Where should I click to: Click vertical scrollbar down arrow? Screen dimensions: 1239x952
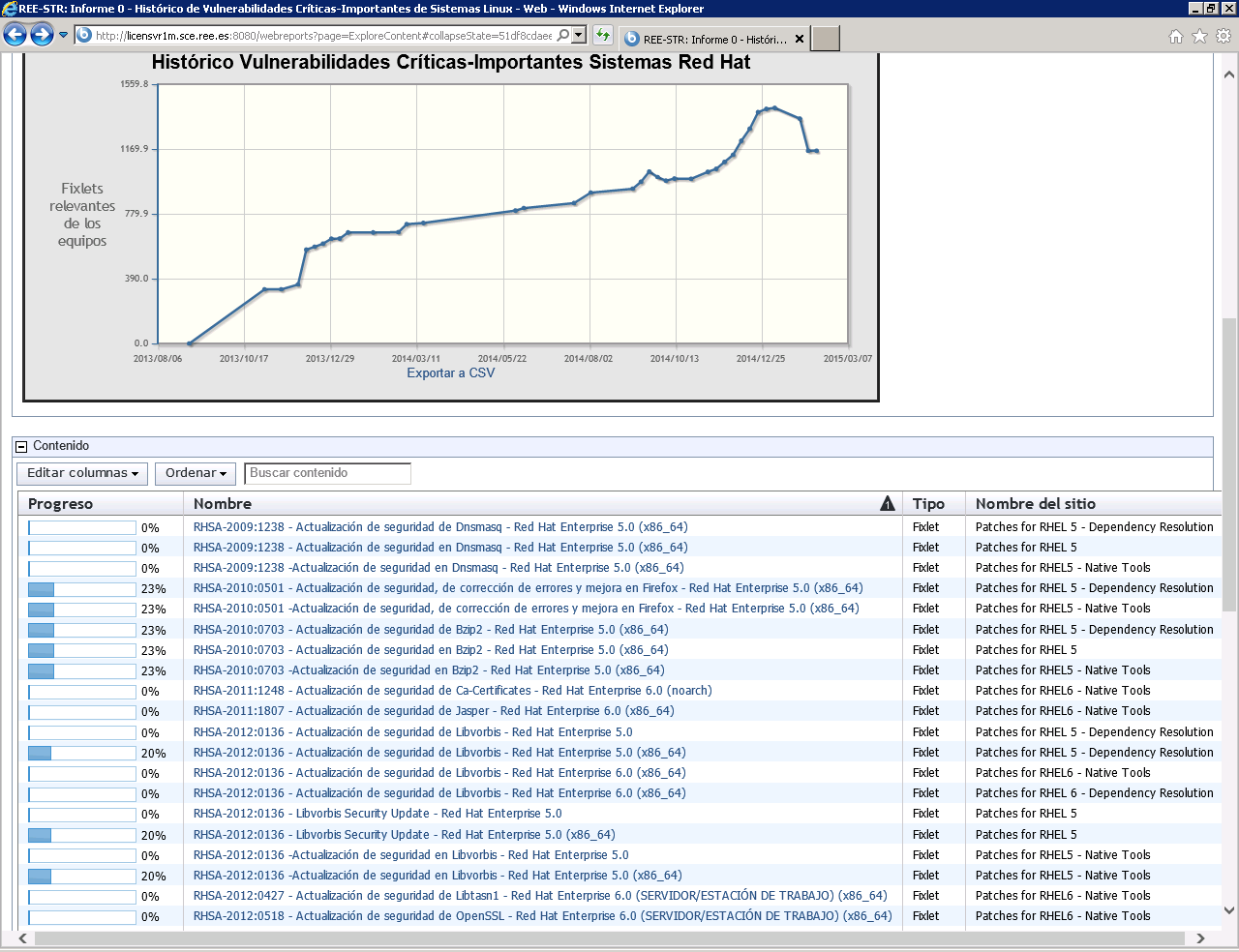pyautogui.click(x=1229, y=910)
